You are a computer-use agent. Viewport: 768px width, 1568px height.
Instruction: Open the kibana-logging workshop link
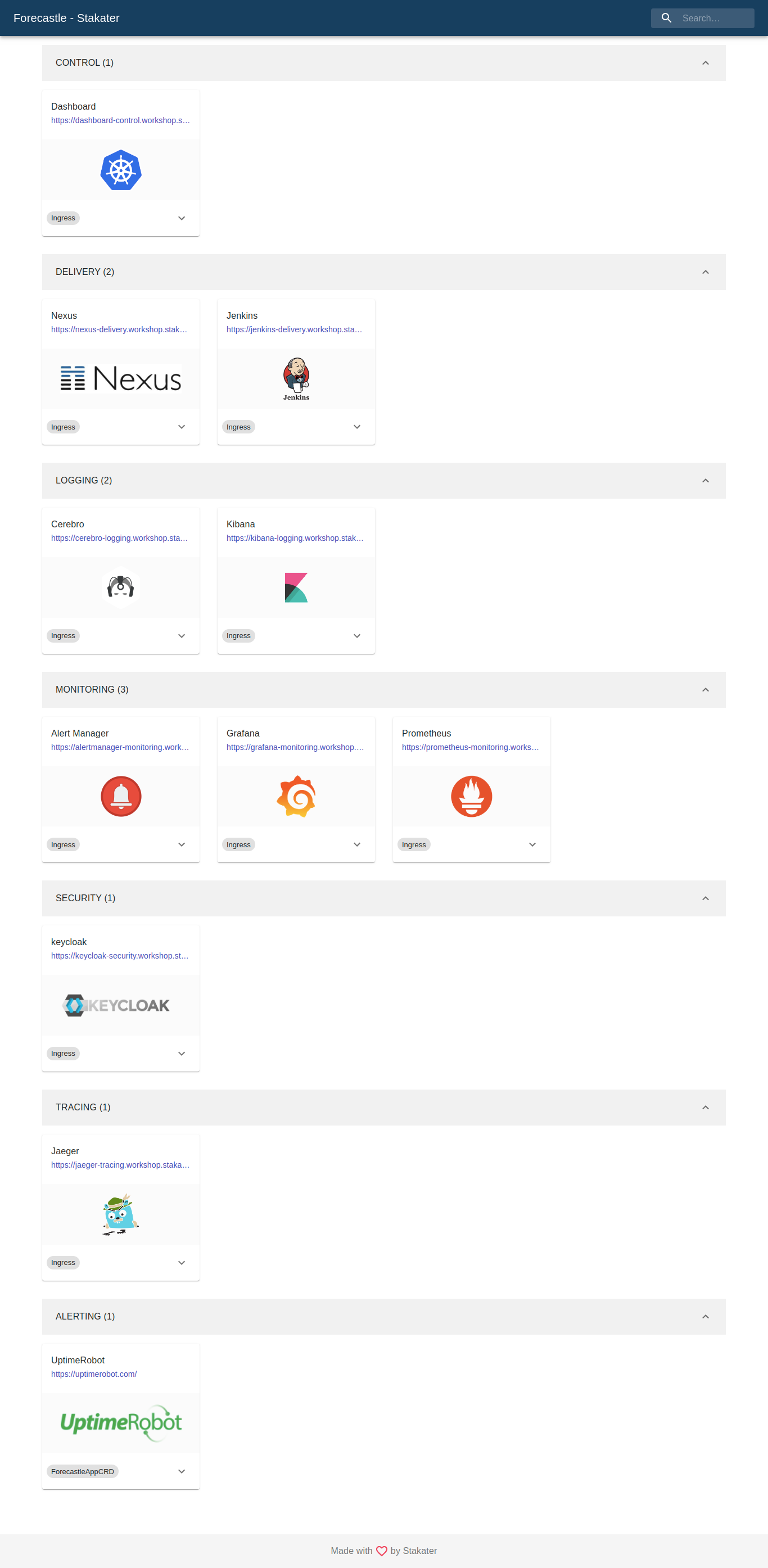pos(295,538)
